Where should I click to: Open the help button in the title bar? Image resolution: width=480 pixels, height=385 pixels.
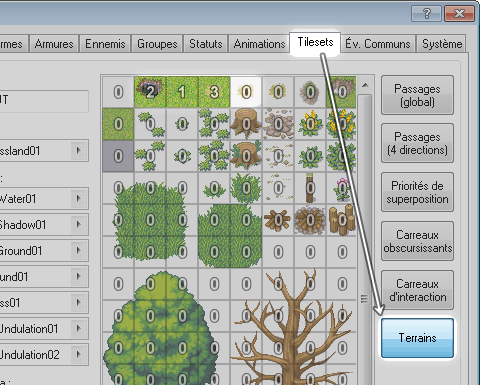click(427, 14)
